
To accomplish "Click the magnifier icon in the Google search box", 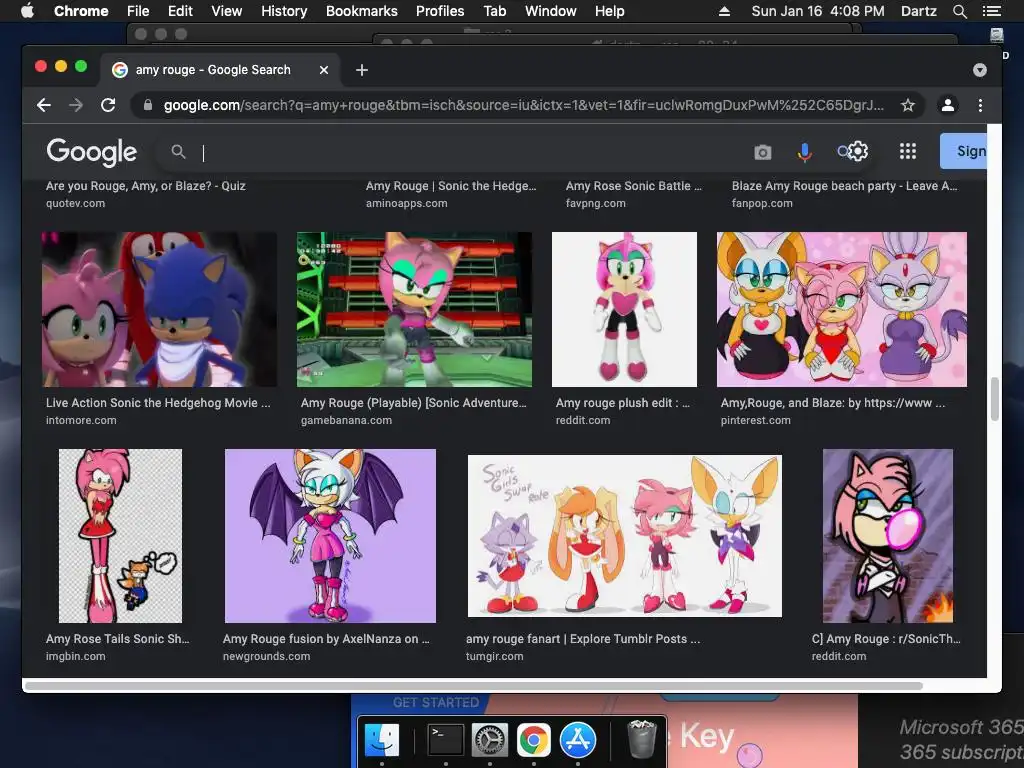I will click(178, 152).
